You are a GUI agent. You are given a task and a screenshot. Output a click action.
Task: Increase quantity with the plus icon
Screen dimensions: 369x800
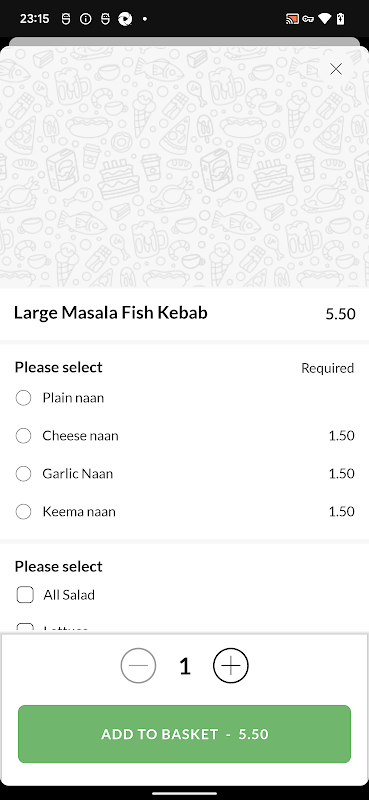[231, 666]
